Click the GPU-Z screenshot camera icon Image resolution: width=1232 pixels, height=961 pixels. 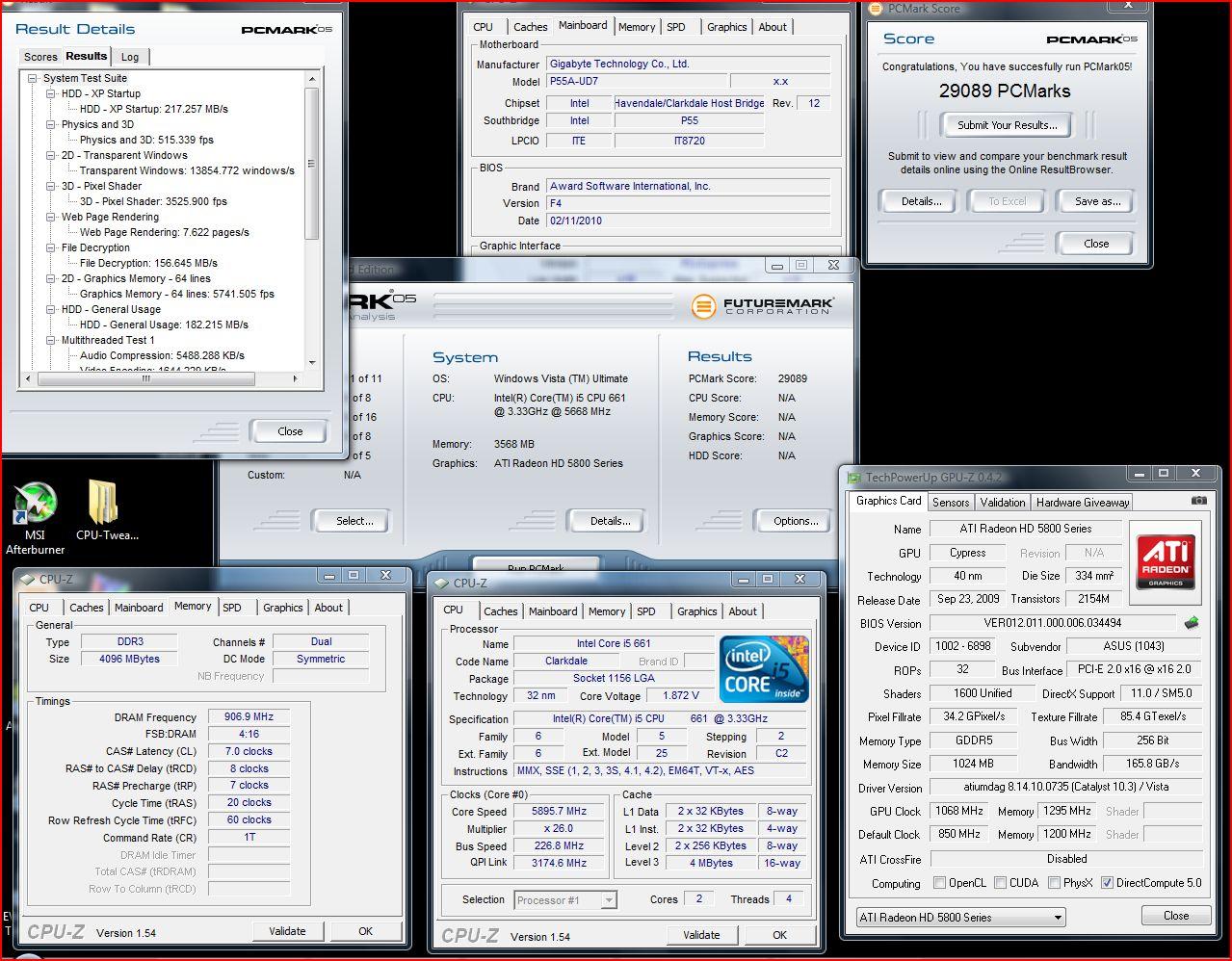(x=1198, y=501)
